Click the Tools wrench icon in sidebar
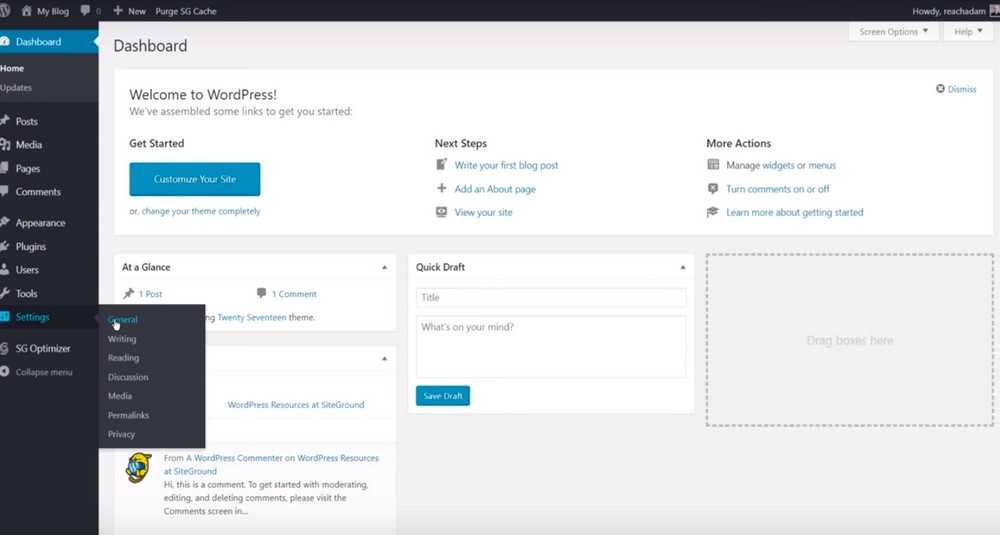This screenshot has width=1000, height=535. tap(5, 293)
